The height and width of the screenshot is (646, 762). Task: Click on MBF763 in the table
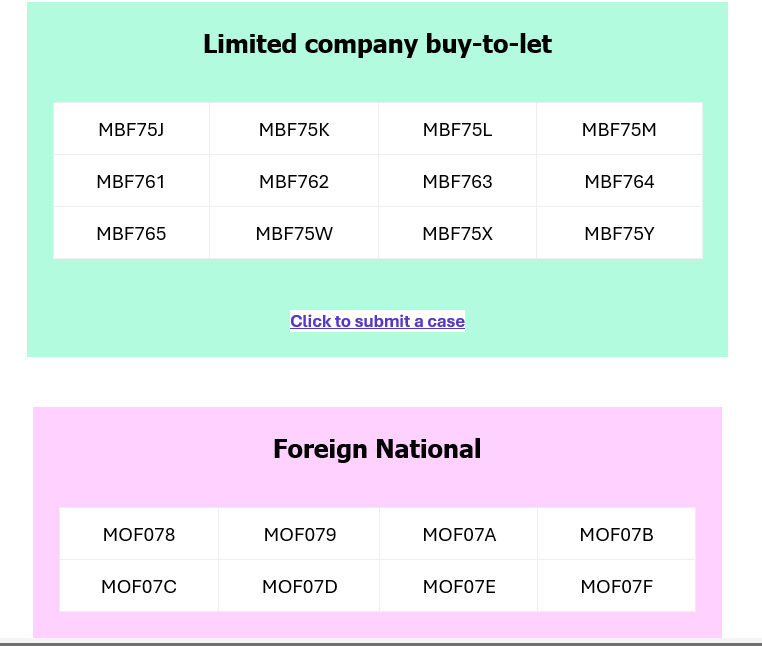tap(457, 181)
